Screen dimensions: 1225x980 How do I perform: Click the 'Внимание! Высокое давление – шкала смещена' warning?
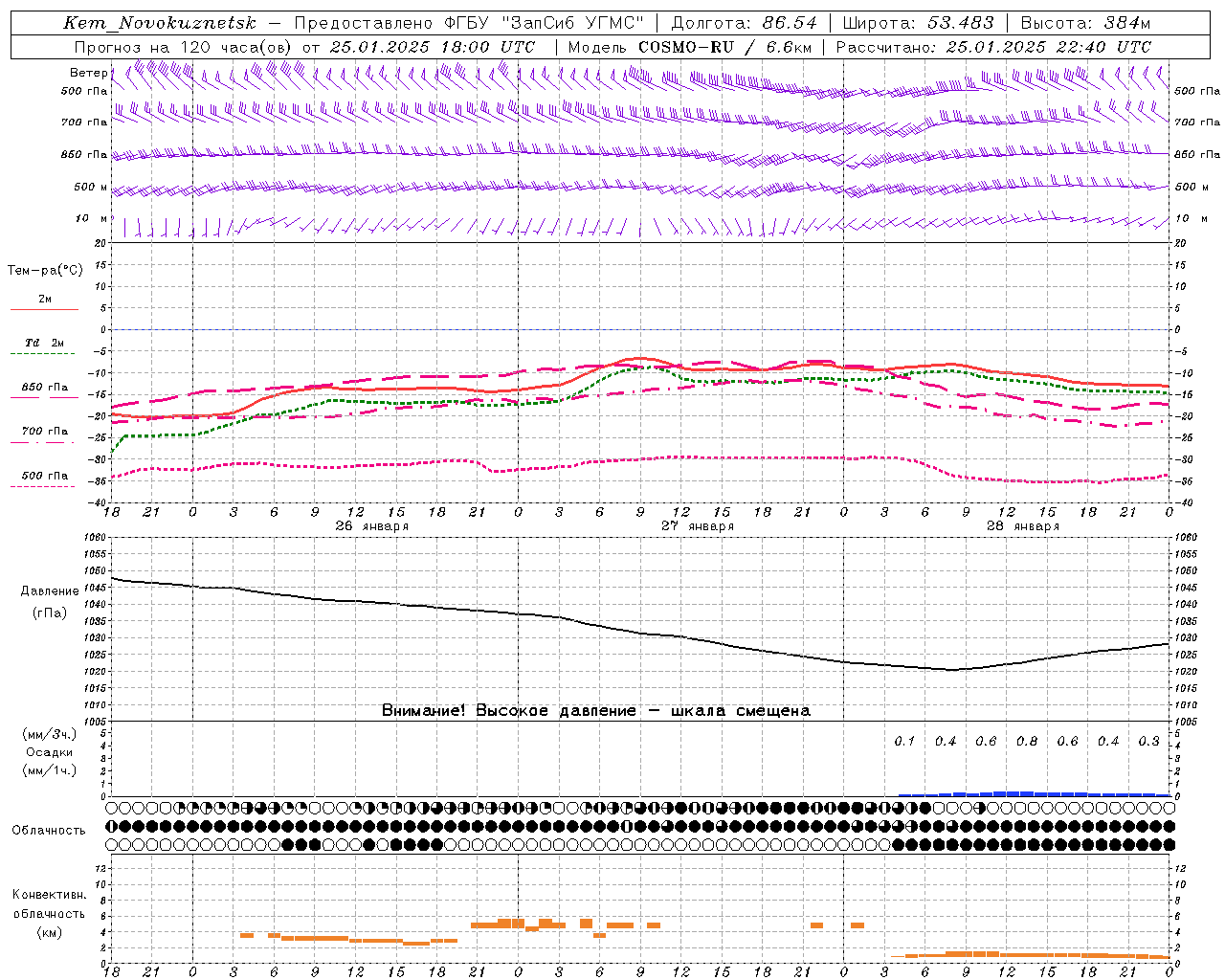[596, 711]
